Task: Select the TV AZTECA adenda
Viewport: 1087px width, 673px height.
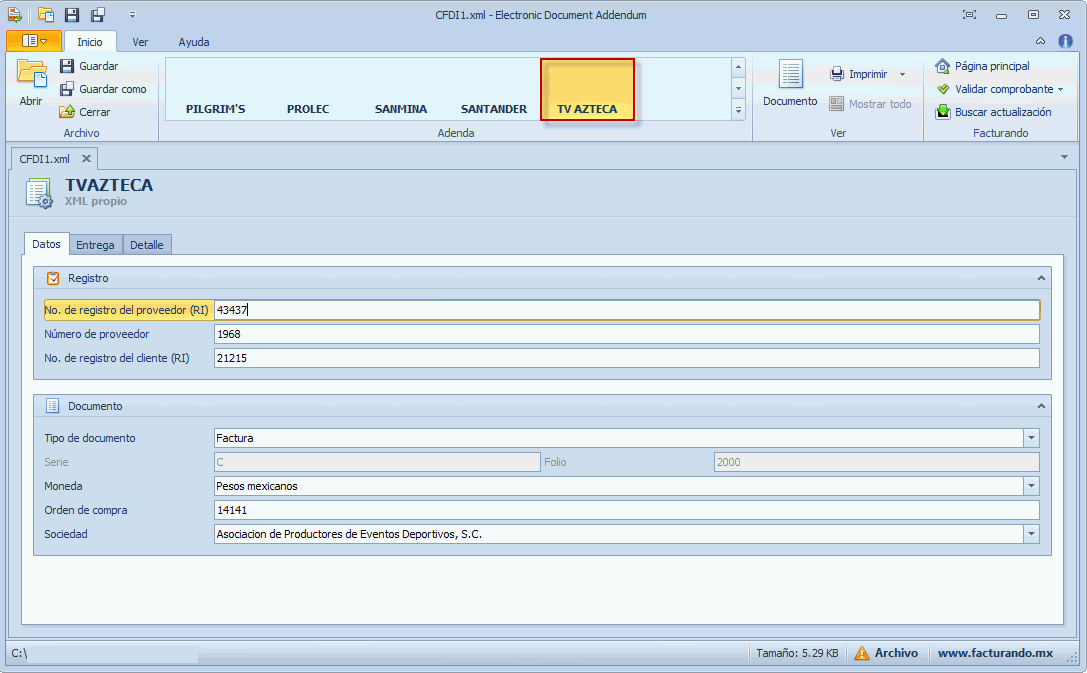Action: pyautogui.click(x=587, y=89)
